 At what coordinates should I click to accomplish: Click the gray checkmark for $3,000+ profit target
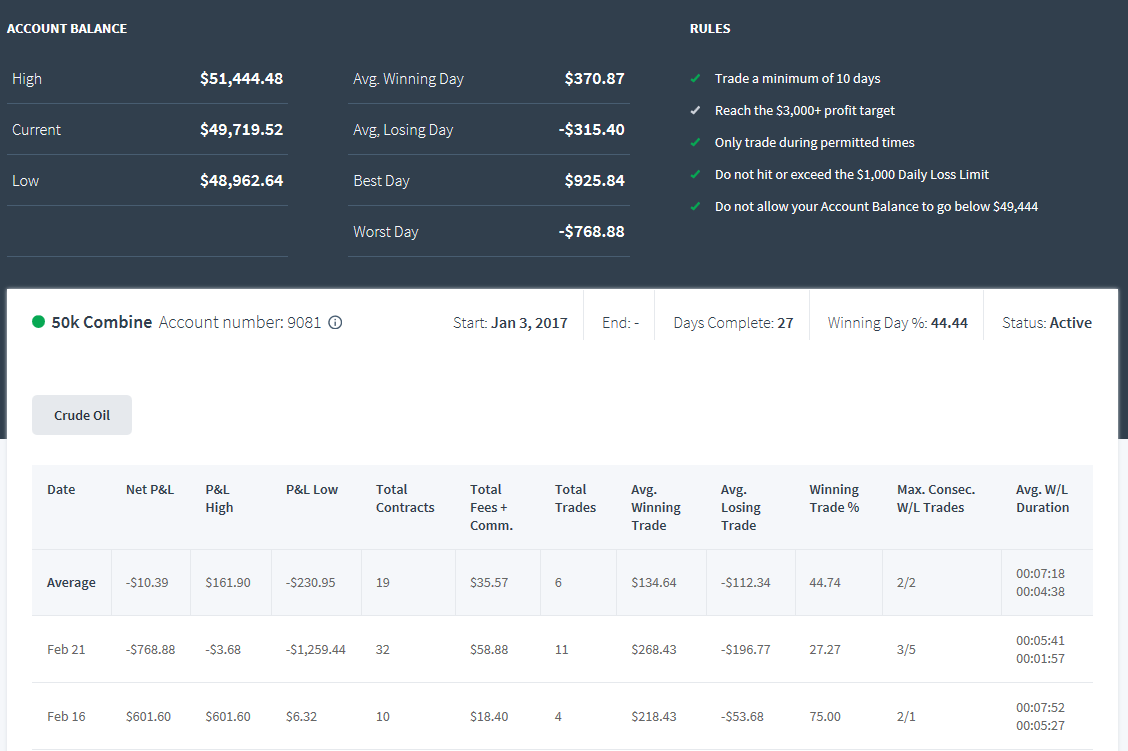tap(695, 110)
